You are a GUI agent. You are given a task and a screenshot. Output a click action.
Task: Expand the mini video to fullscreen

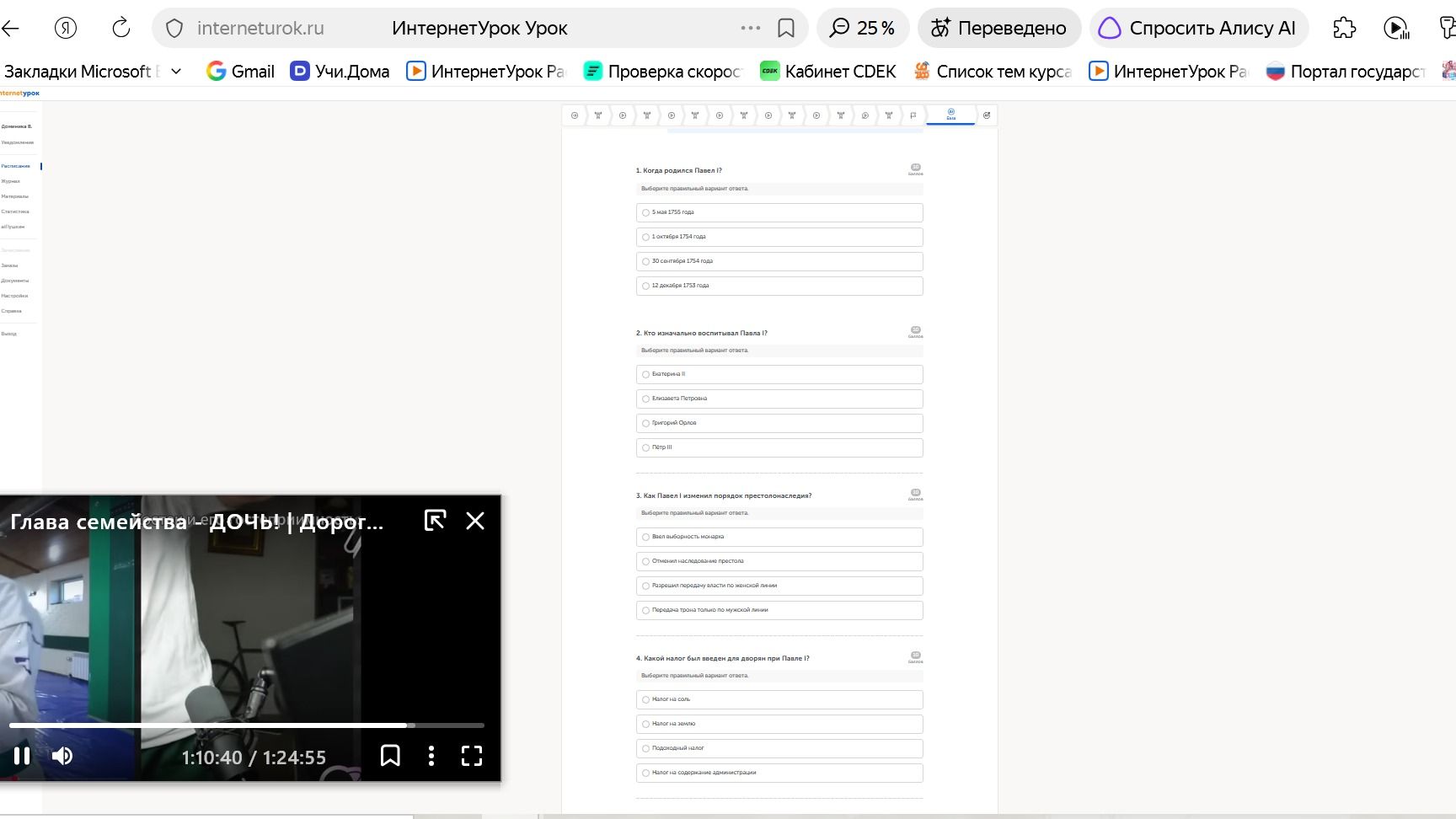472,756
